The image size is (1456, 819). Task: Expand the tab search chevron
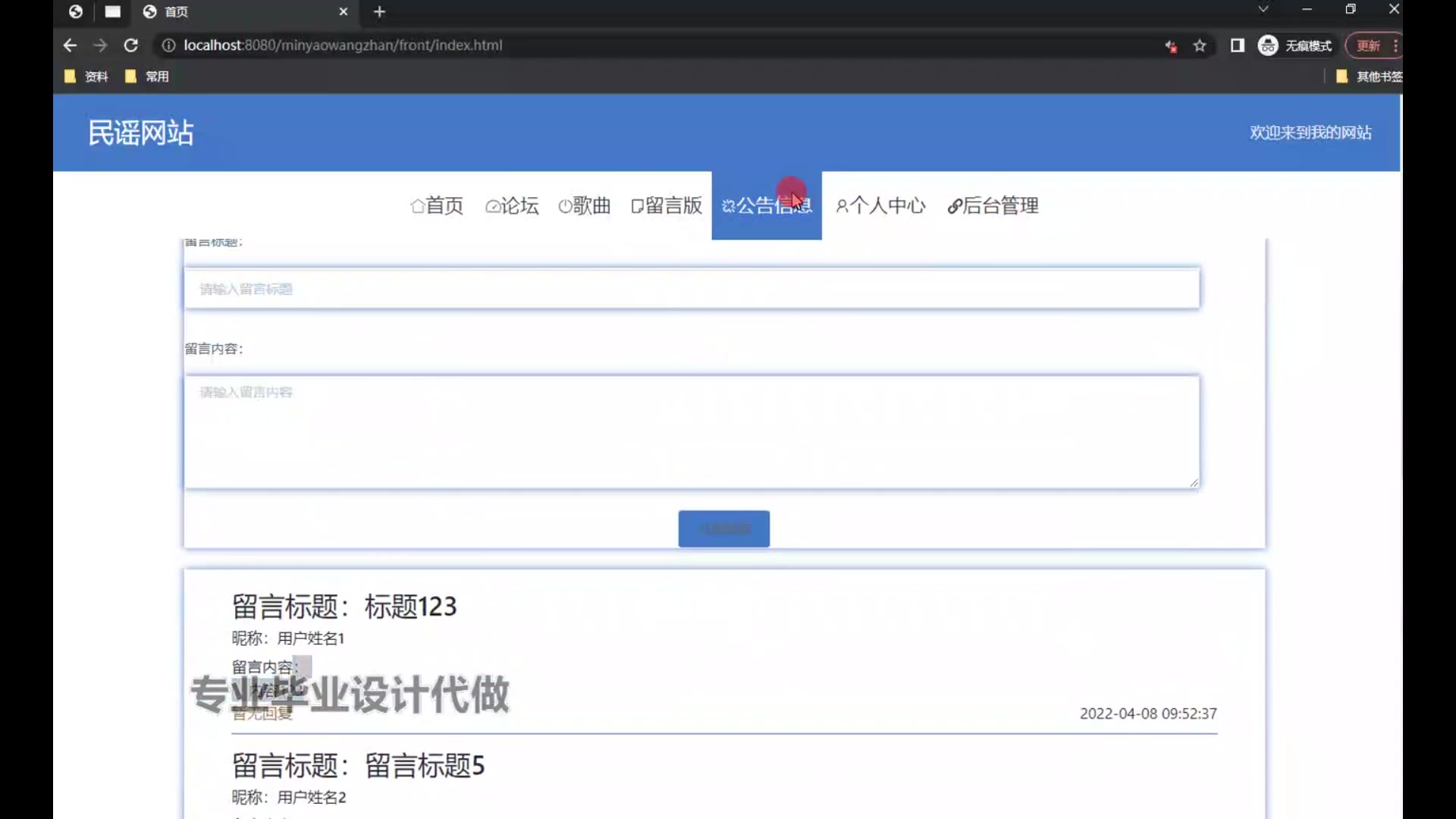(1263, 9)
